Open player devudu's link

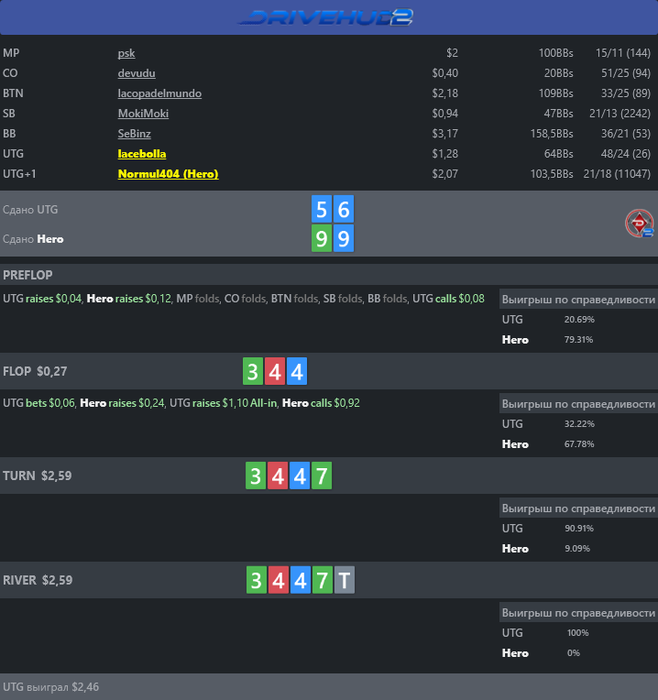click(x=136, y=73)
